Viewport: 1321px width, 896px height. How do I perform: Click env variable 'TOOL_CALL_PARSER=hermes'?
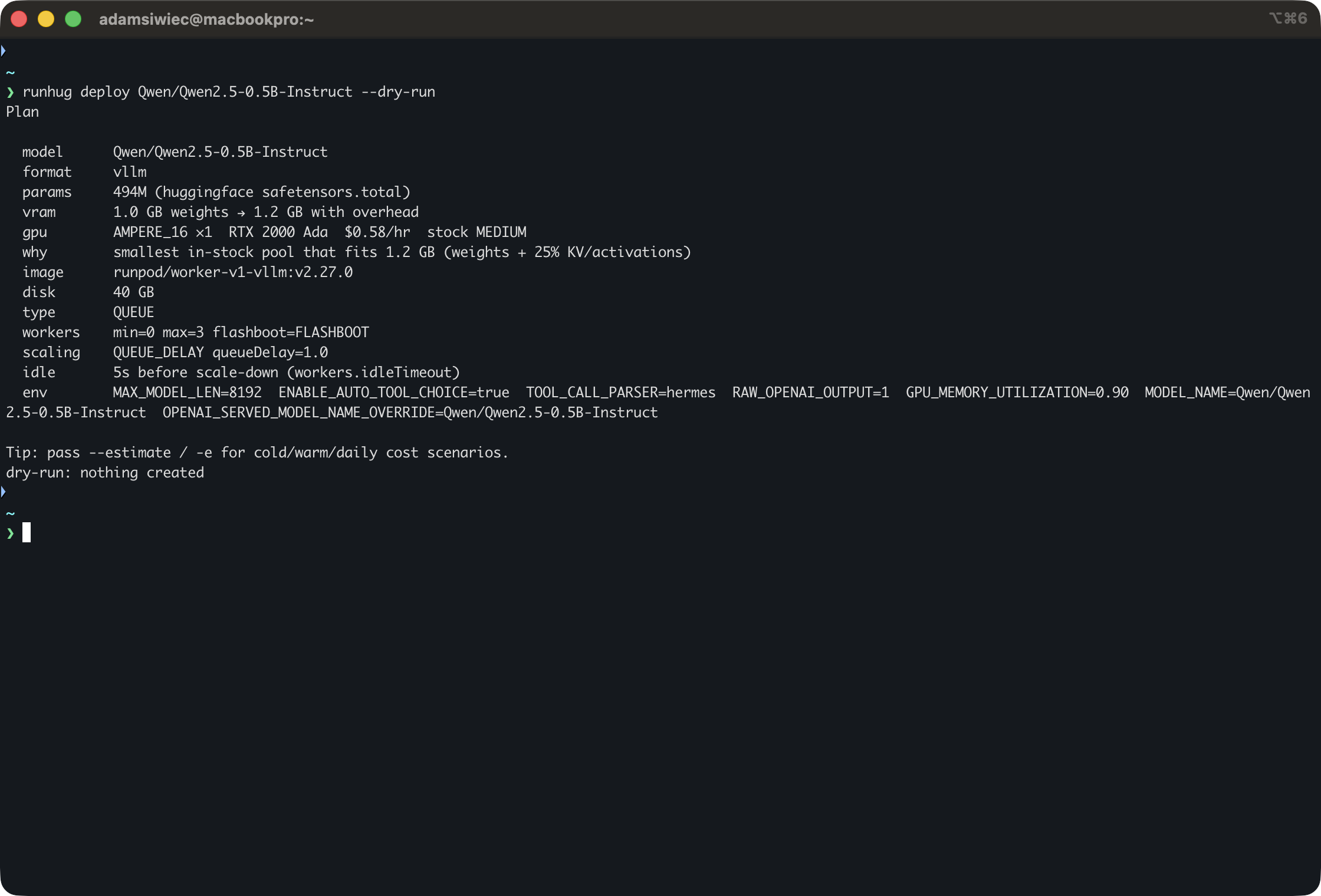[621, 393]
